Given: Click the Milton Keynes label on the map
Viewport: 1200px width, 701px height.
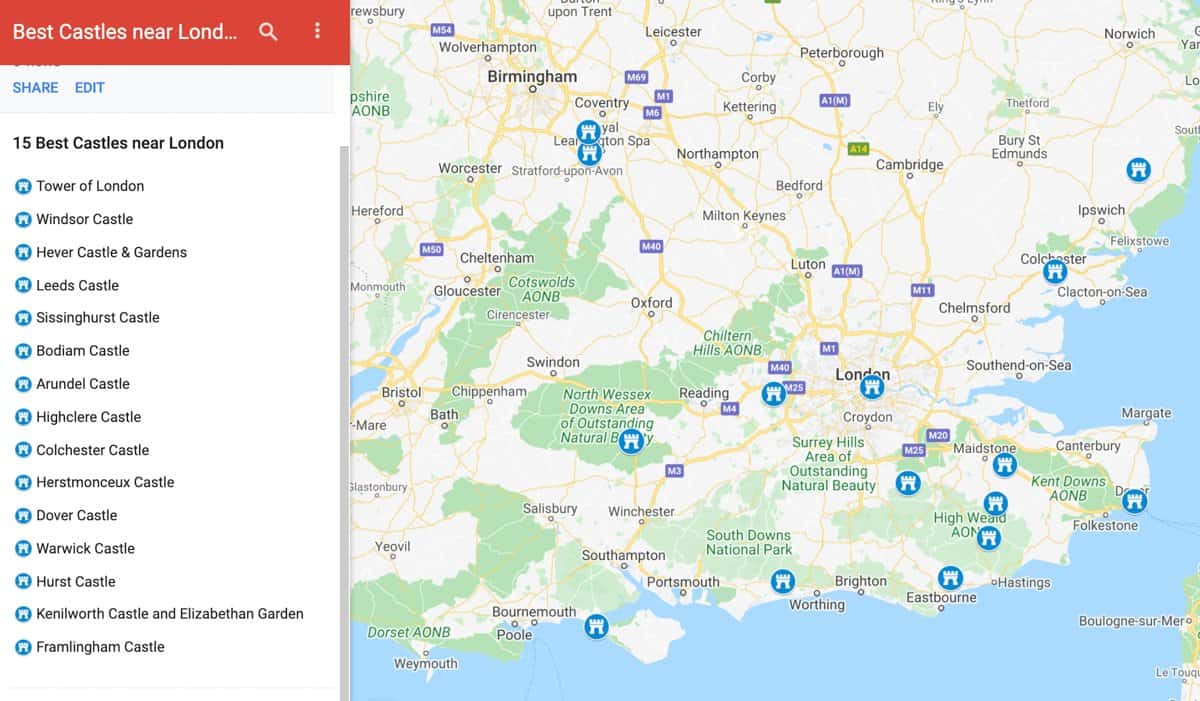Looking at the screenshot, I should [x=744, y=215].
